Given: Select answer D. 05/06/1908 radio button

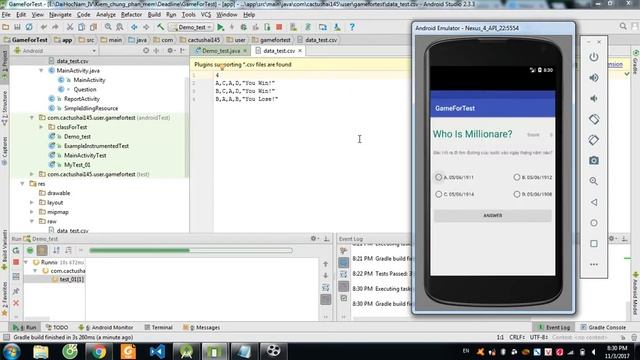Looking at the screenshot, I should pos(517,194).
